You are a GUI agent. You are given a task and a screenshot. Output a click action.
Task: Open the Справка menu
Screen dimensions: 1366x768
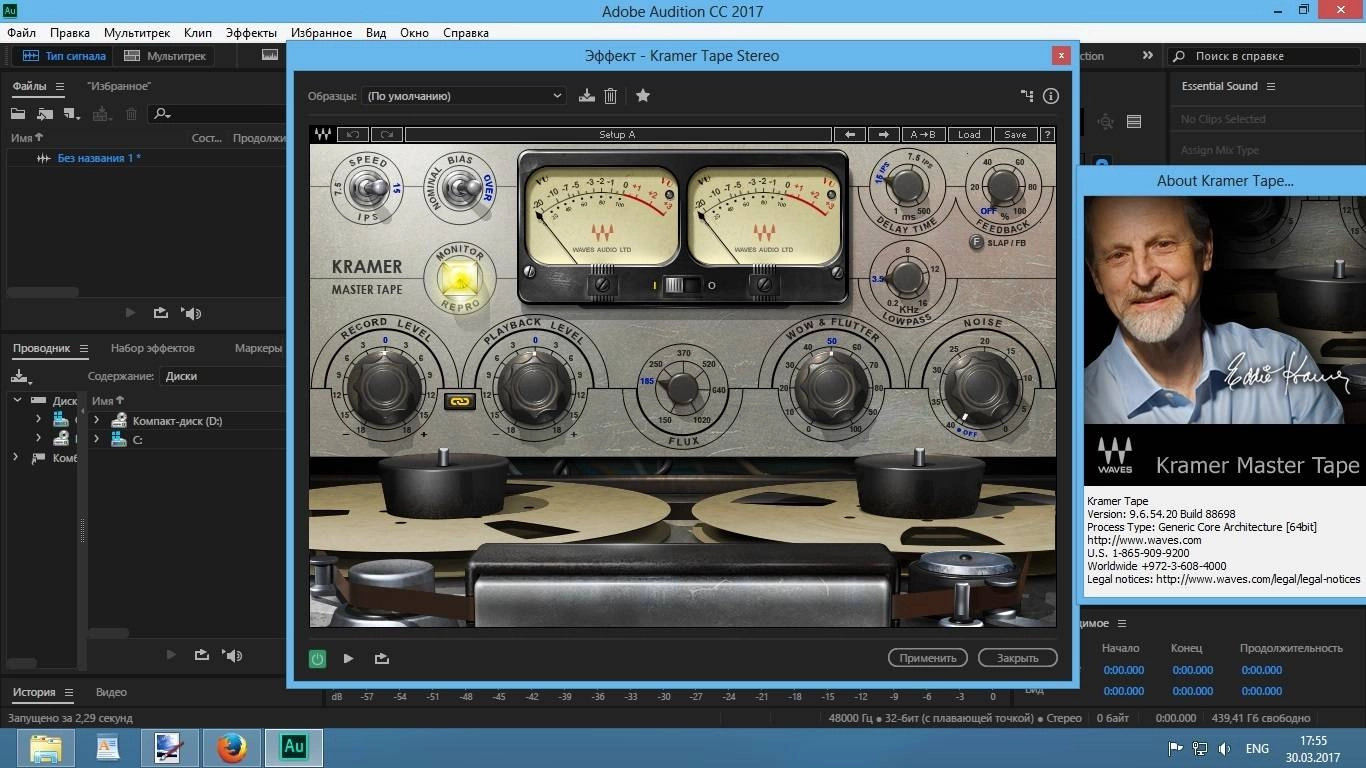[465, 32]
